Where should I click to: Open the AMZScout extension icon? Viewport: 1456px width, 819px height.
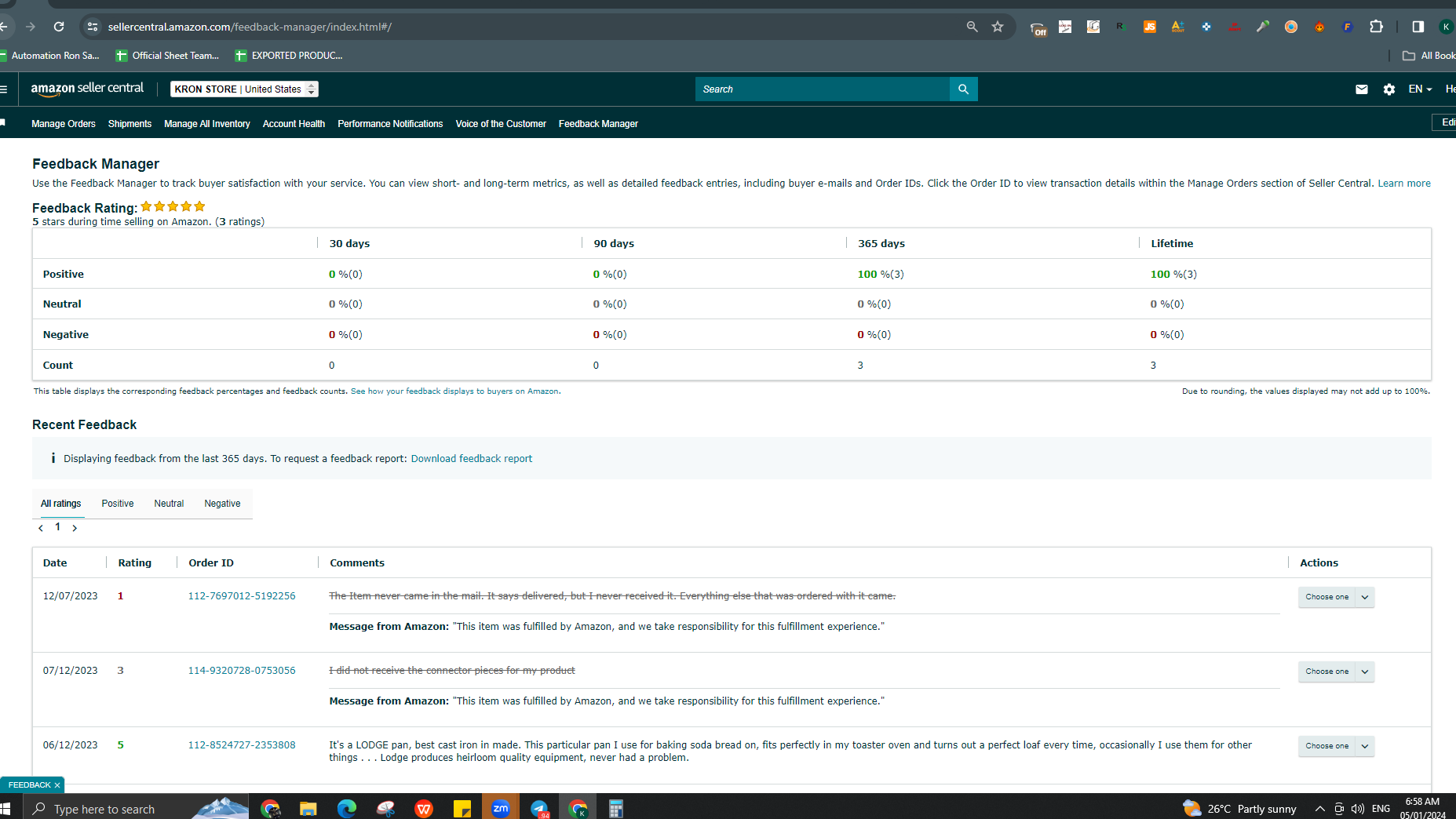point(1178,27)
